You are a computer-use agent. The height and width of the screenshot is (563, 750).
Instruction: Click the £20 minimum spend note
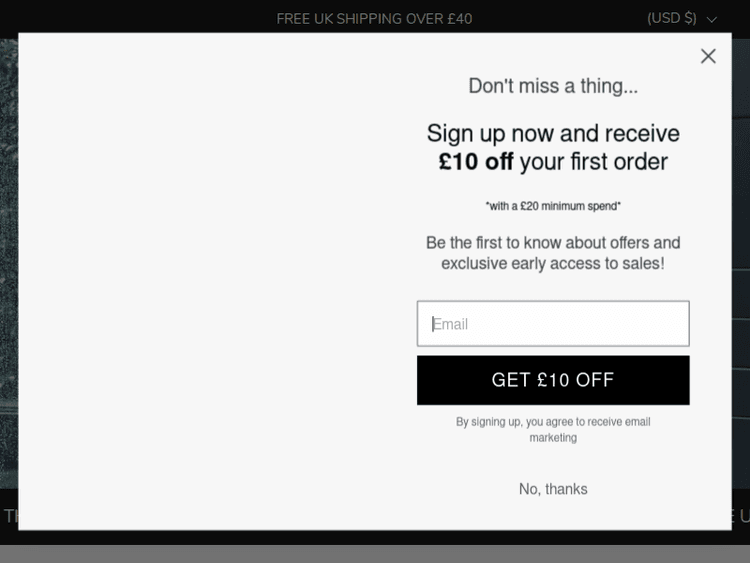(553, 206)
